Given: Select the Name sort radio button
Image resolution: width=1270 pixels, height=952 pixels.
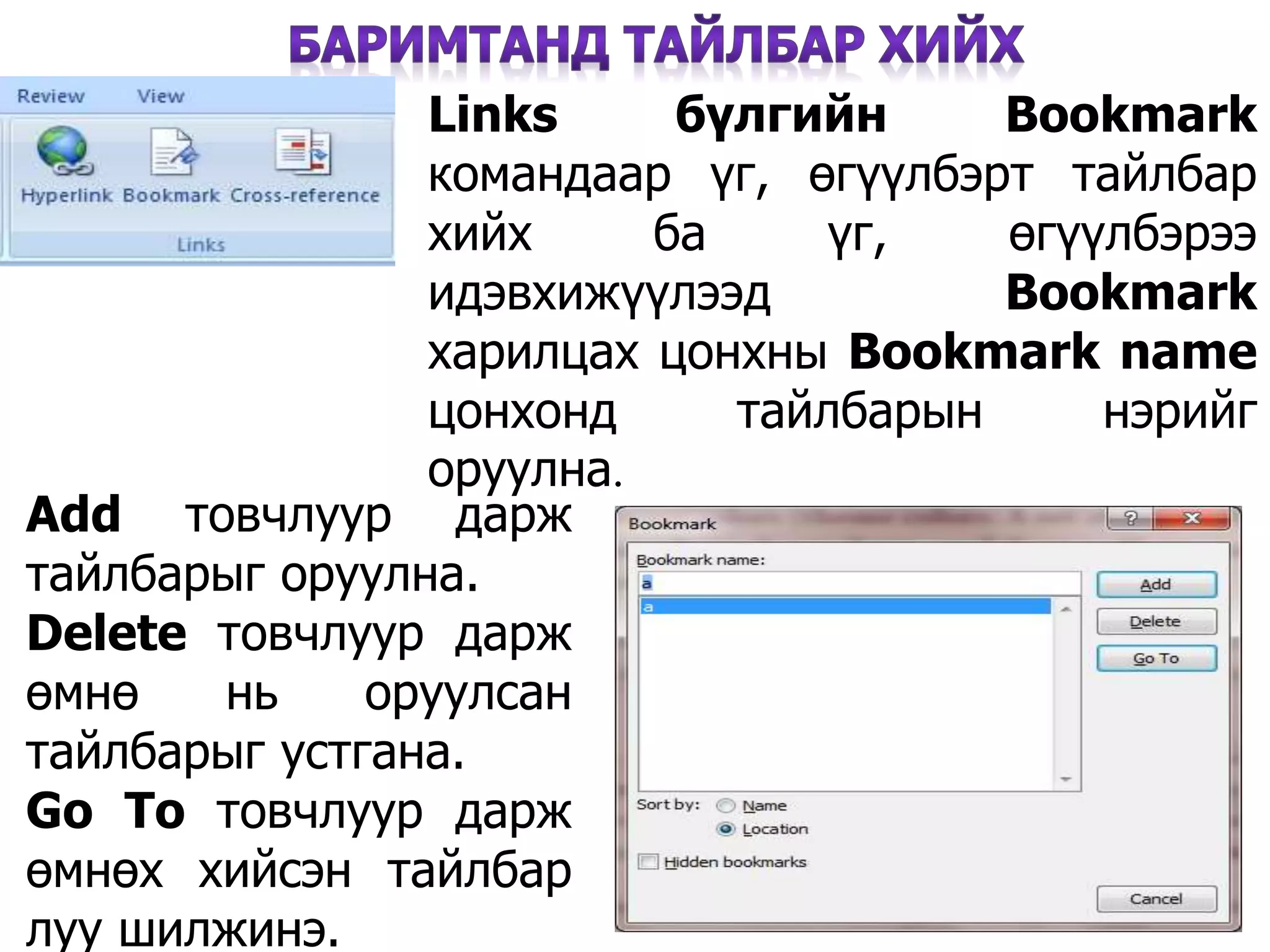Looking at the screenshot, I should [725, 806].
